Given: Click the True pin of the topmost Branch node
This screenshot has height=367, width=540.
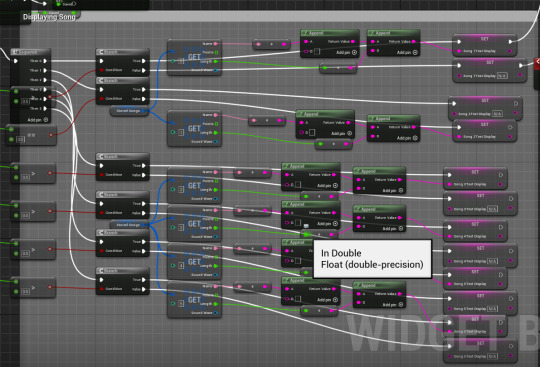Looking at the screenshot, I should pyautogui.click(x=144, y=61).
